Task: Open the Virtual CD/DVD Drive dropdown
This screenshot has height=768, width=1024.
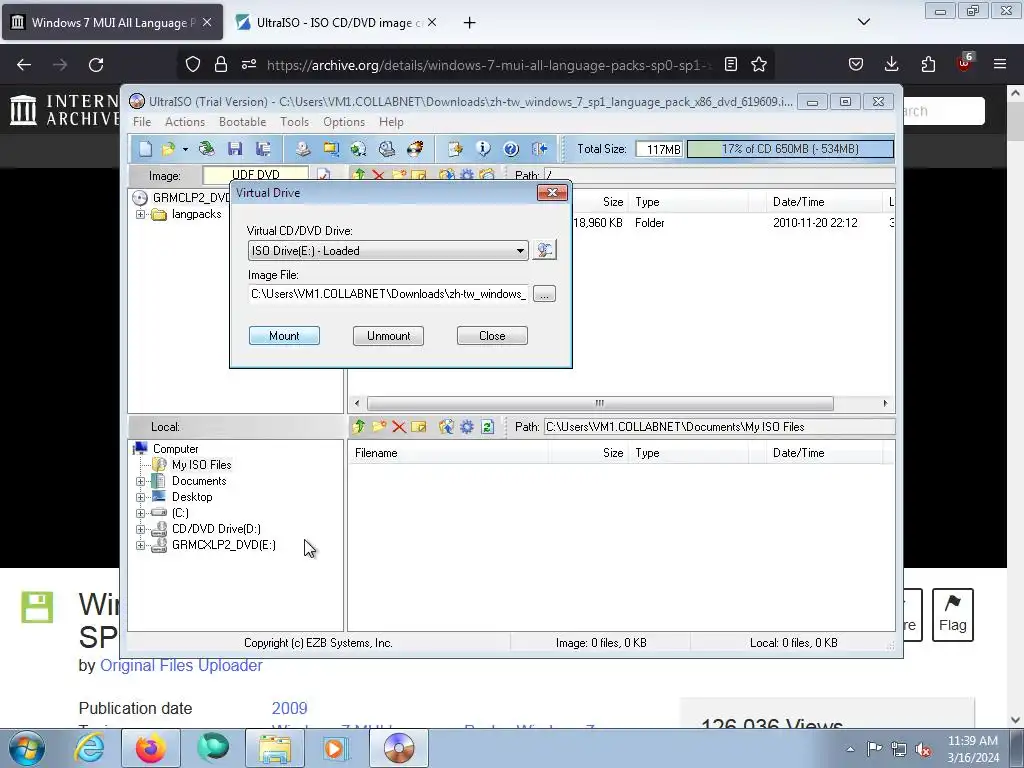Action: point(388,251)
